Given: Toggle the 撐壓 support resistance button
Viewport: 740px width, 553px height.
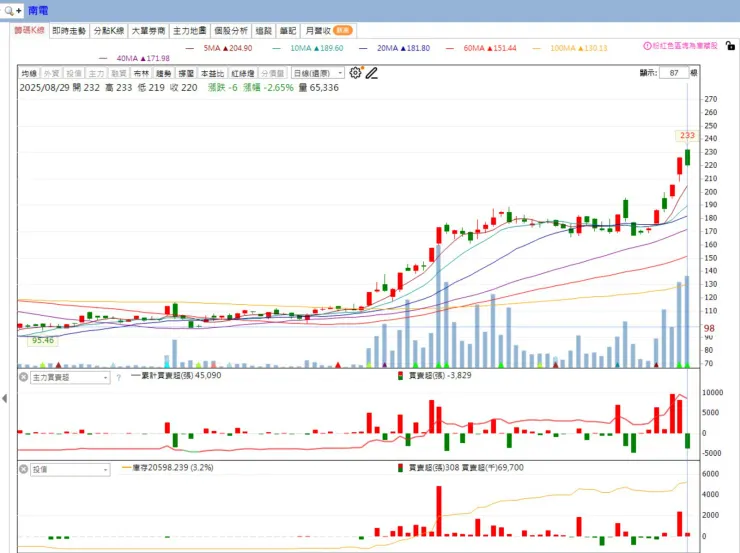Looking at the screenshot, I should pos(186,73).
